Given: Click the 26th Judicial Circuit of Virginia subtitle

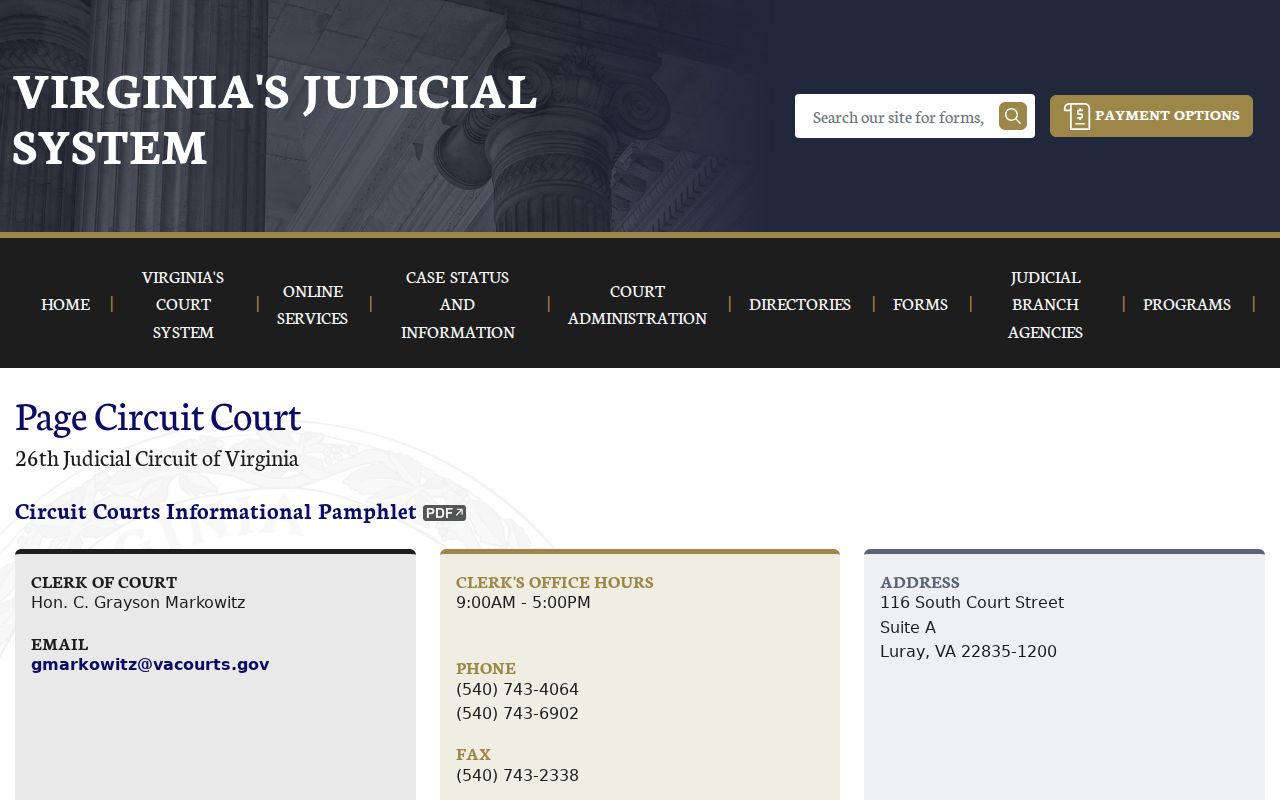Looking at the screenshot, I should pos(157,458).
